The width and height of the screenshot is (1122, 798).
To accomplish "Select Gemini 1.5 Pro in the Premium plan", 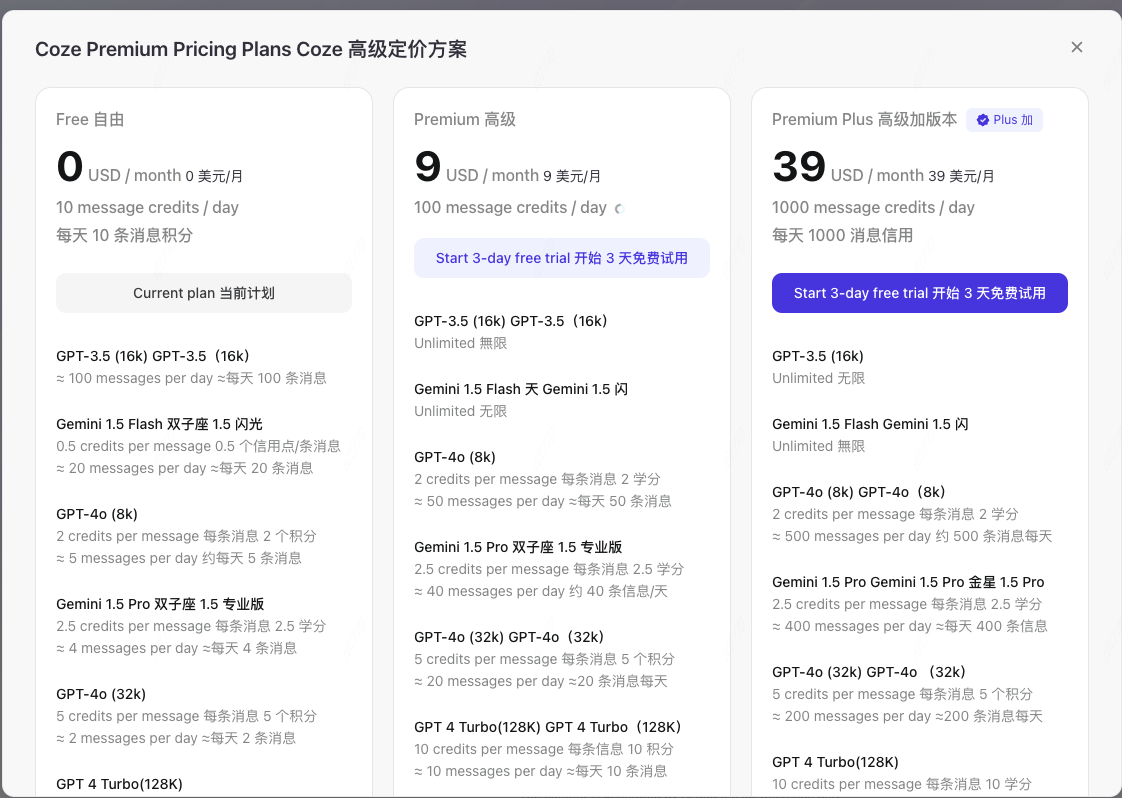I will pos(518,548).
